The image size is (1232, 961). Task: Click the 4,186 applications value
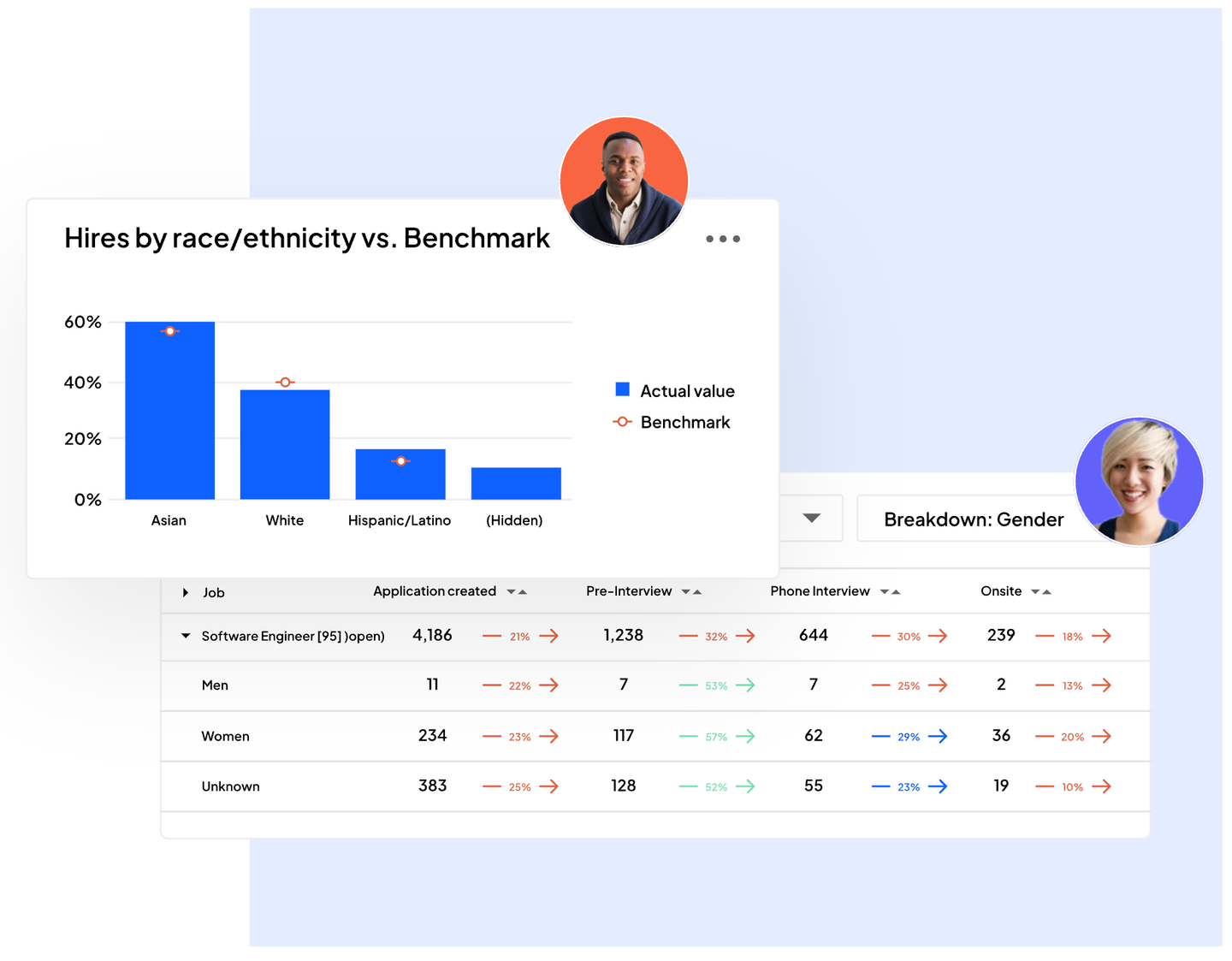pyautogui.click(x=432, y=635)
